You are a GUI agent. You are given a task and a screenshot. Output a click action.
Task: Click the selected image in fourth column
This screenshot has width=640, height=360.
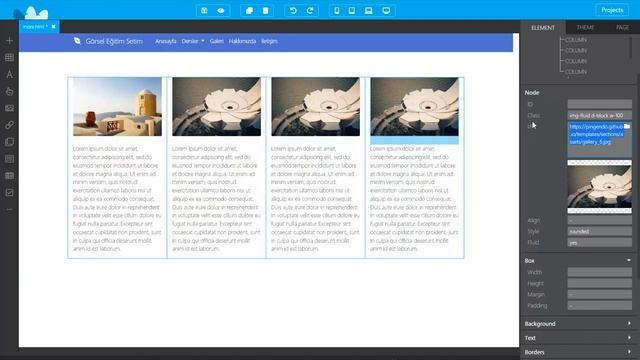[414, 107]
